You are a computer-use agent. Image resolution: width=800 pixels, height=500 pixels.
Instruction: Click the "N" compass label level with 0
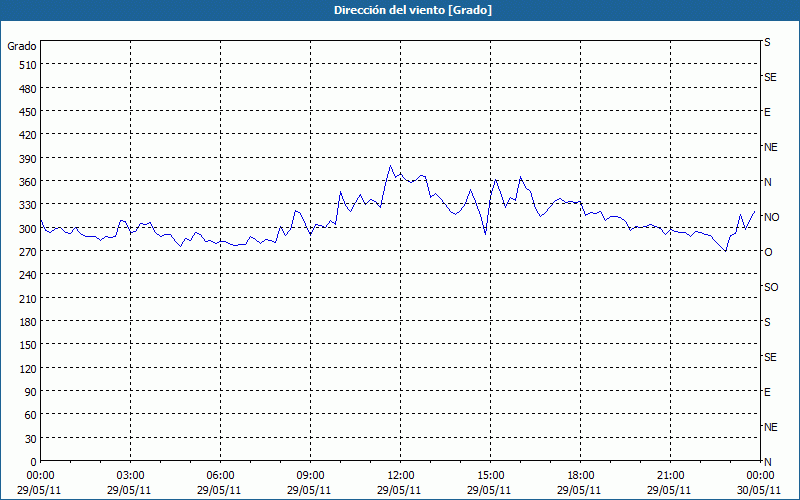click(x=768, y=462)
